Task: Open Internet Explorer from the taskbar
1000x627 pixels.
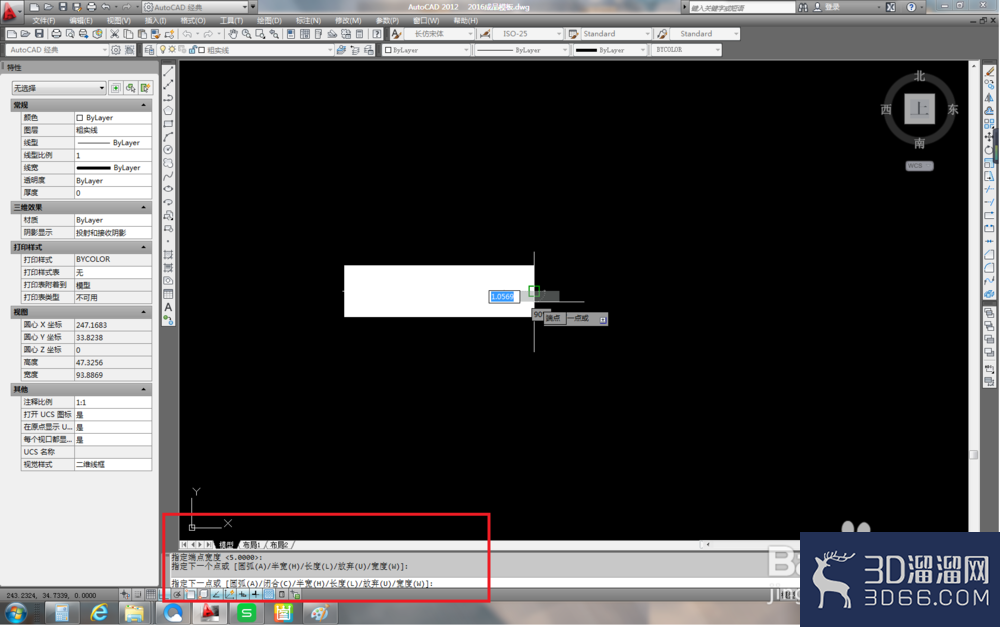Action: 99,614
